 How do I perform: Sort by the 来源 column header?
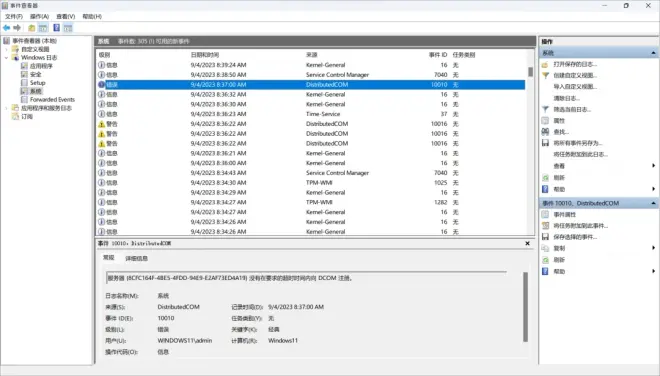pyautogui.click(x=311, y=55)
